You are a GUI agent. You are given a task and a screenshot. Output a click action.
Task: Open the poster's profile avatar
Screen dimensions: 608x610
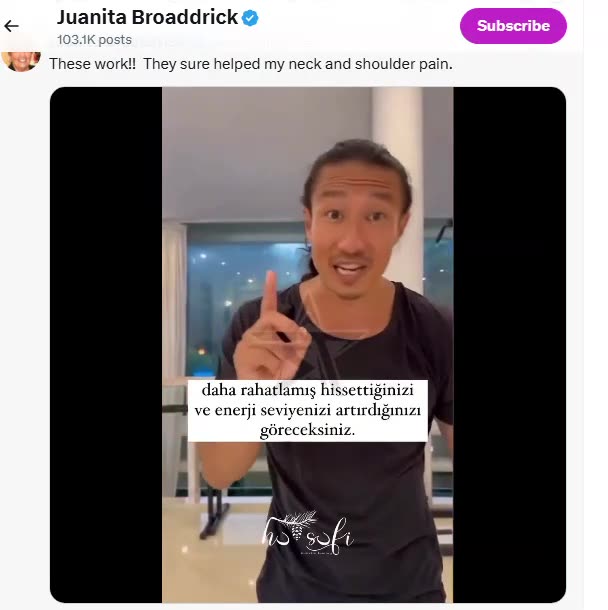coord(21,60)
